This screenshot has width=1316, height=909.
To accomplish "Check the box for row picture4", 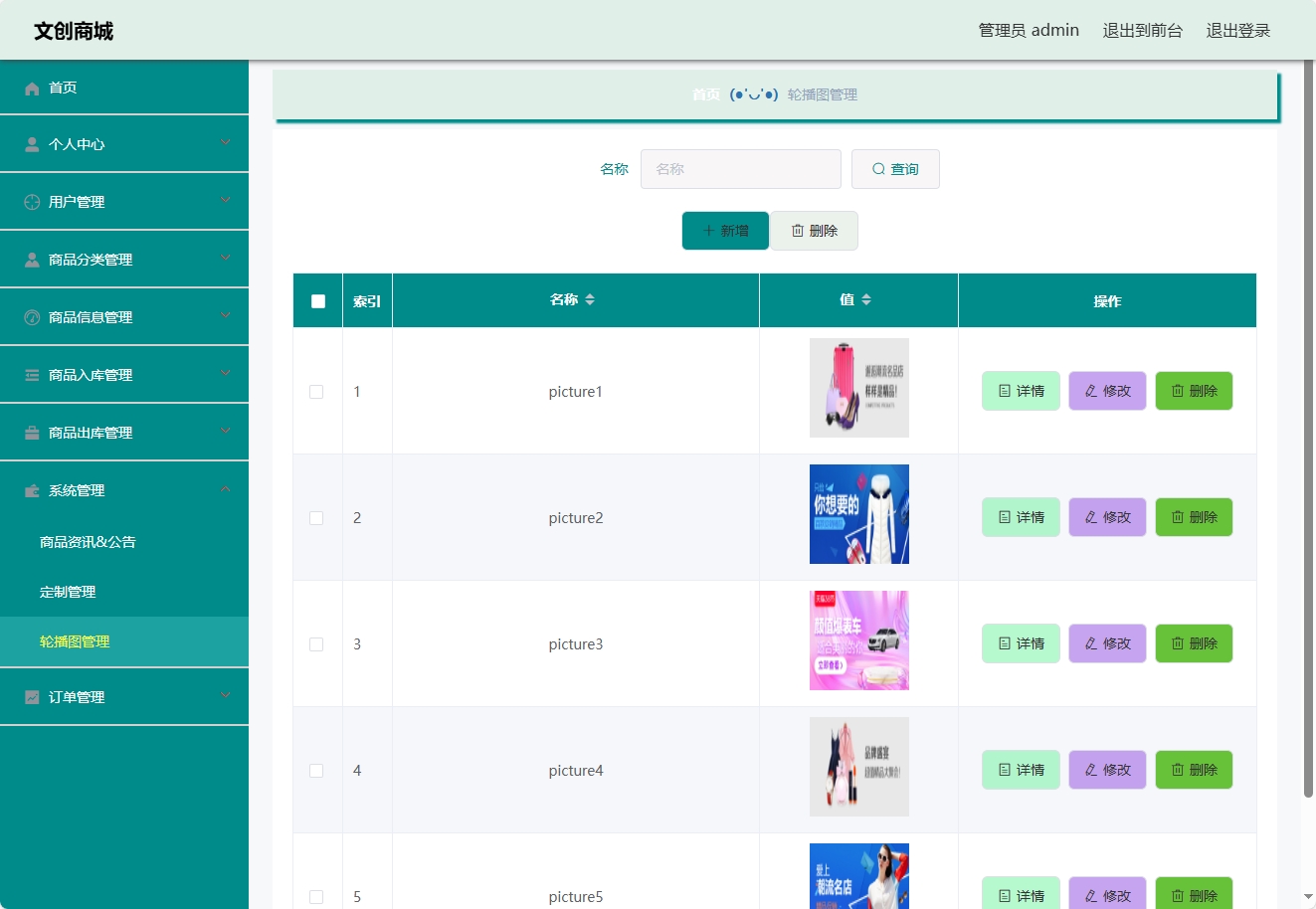I will [x=316, y=771].
